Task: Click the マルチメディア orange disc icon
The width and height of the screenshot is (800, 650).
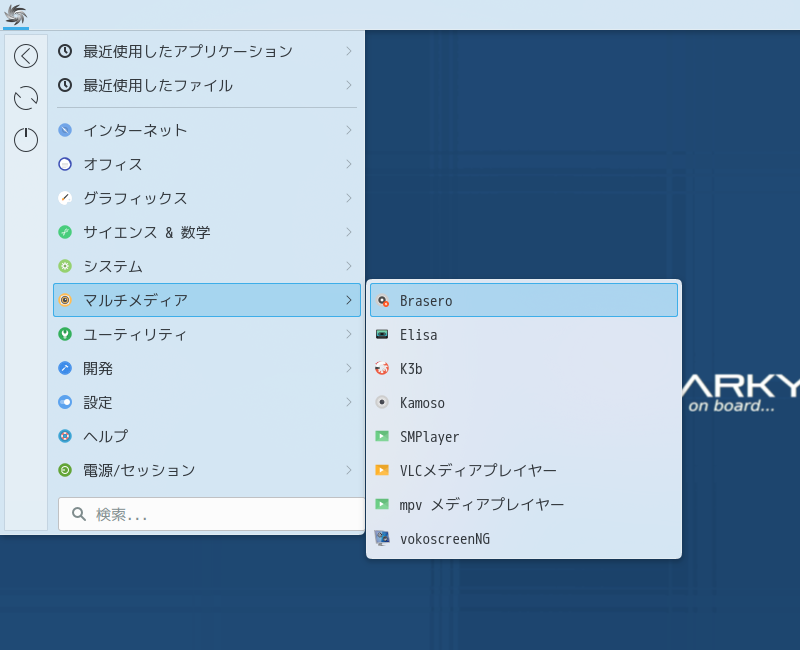Action: pyautogui.click(x=65, y=300)
